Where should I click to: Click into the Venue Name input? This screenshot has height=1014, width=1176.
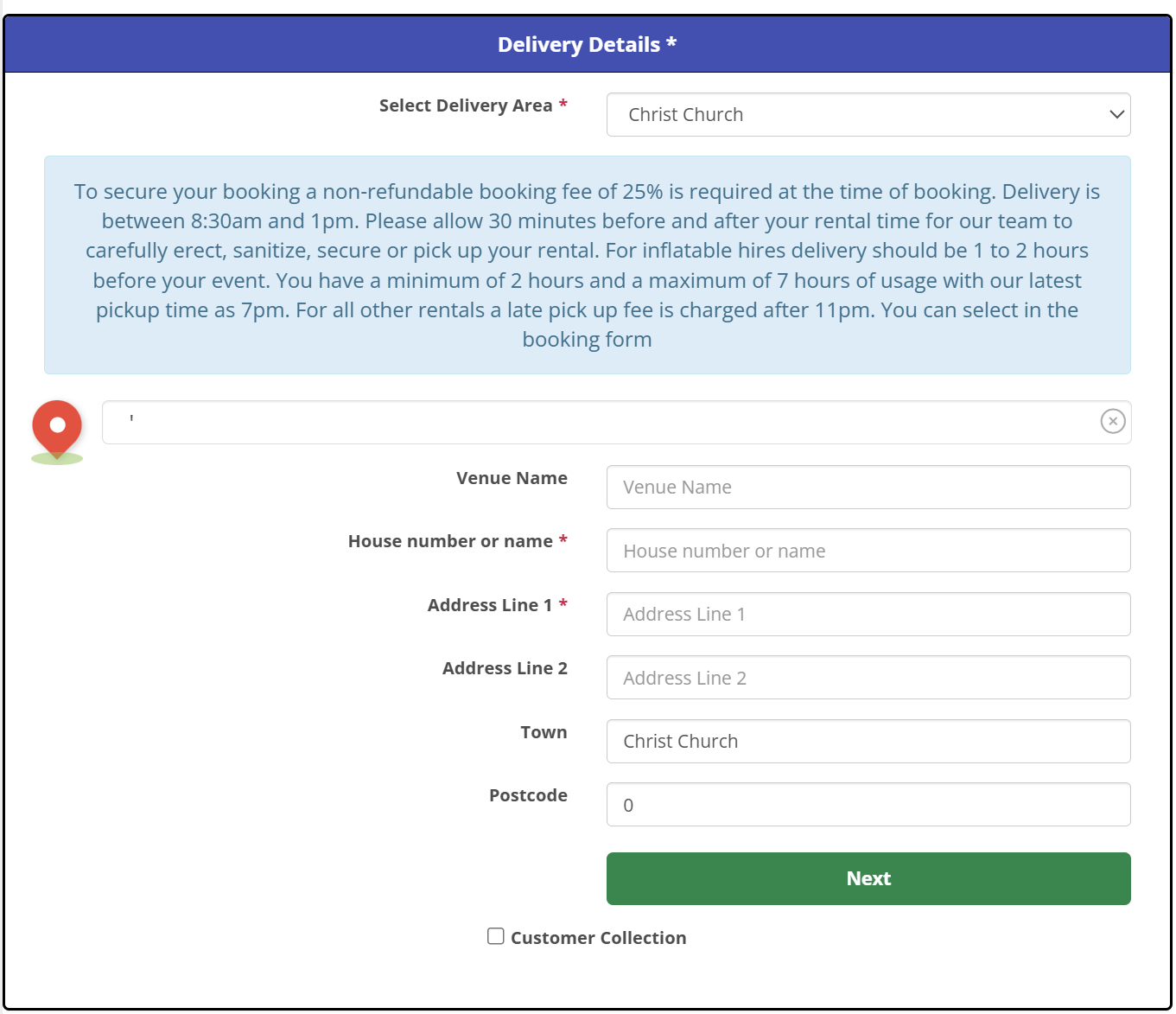[868, 488]
